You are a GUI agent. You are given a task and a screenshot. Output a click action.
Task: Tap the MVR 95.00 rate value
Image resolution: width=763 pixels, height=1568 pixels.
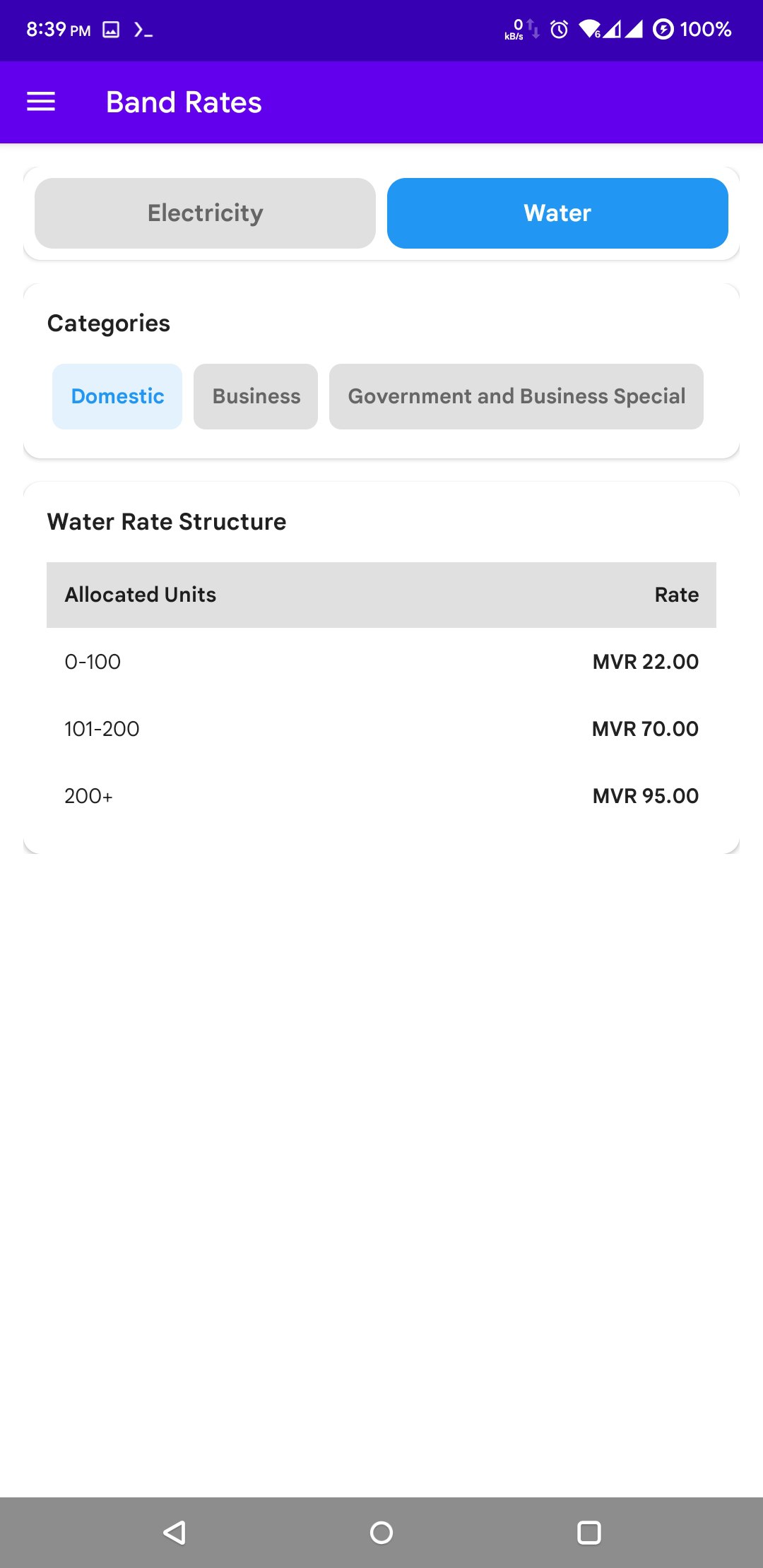coord(645,796)
